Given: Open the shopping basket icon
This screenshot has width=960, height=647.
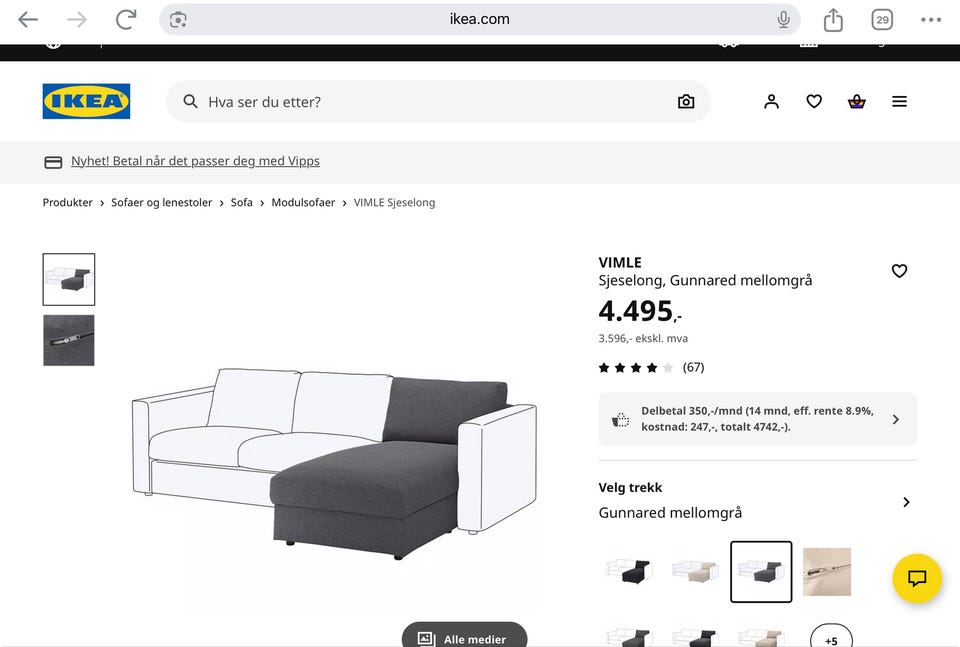Looking at the screenshot, I should tap(857, 102).
